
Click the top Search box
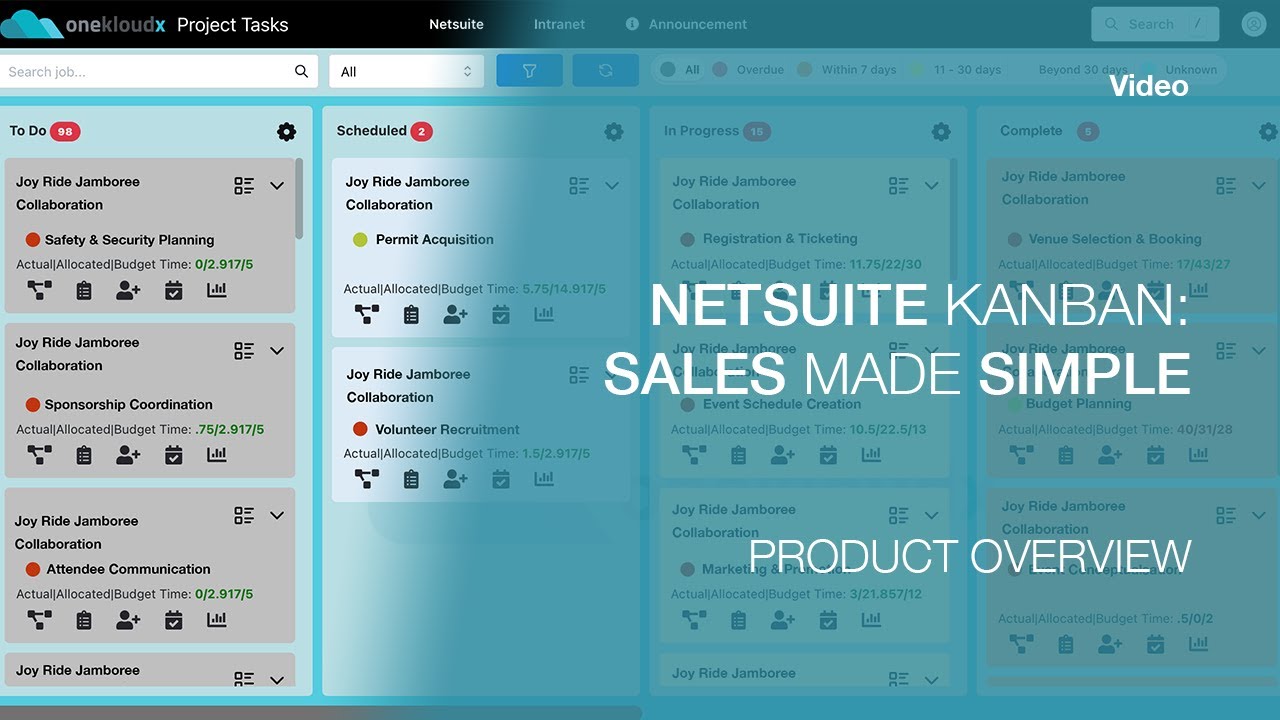click(x=1155, y=24)
